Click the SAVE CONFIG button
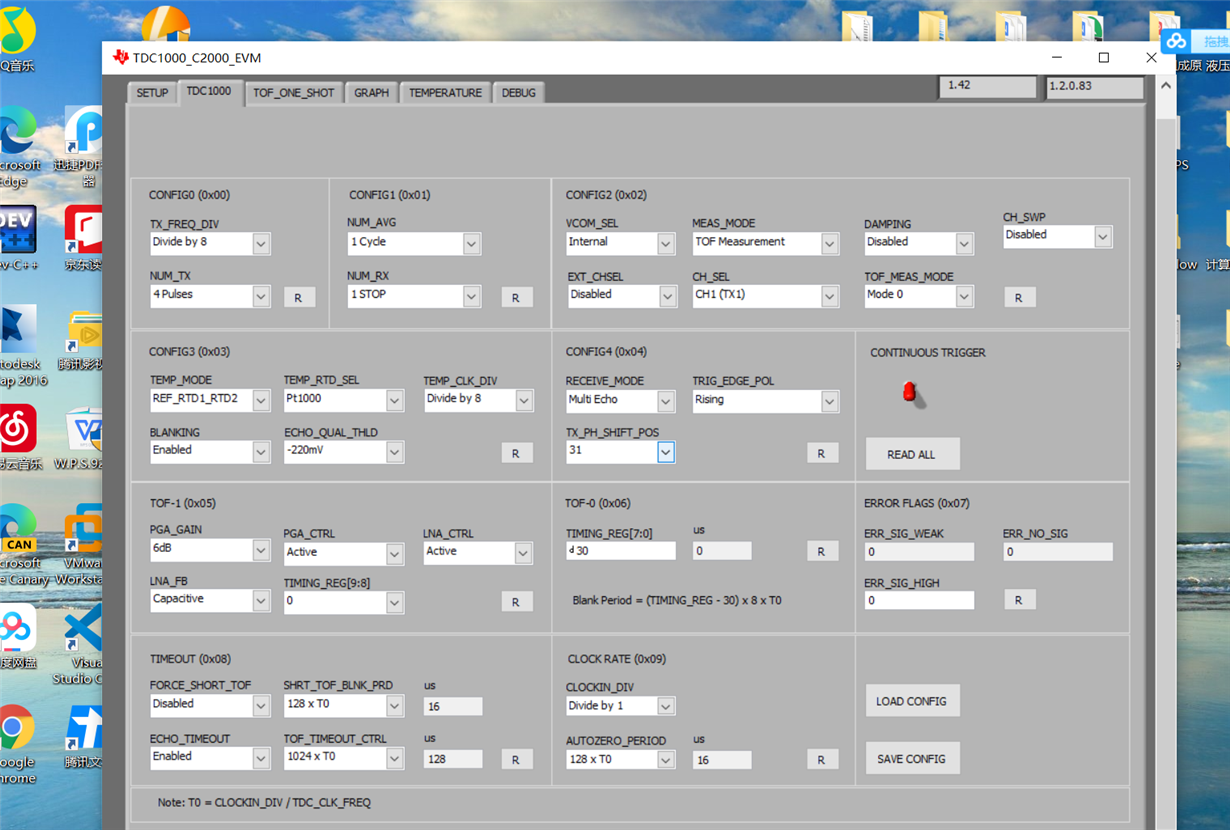The image size is (1230, 830). 912,759
